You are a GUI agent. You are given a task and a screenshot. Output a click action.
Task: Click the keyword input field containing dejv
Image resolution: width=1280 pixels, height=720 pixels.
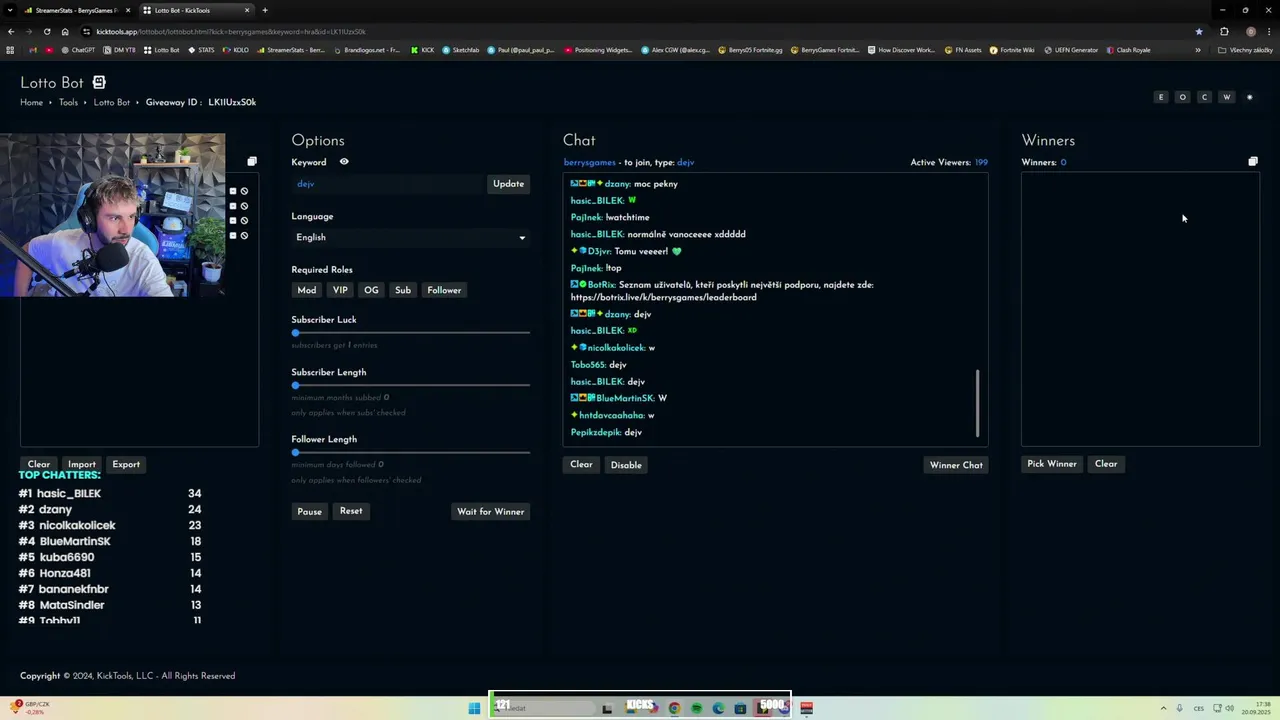point(388,184)
